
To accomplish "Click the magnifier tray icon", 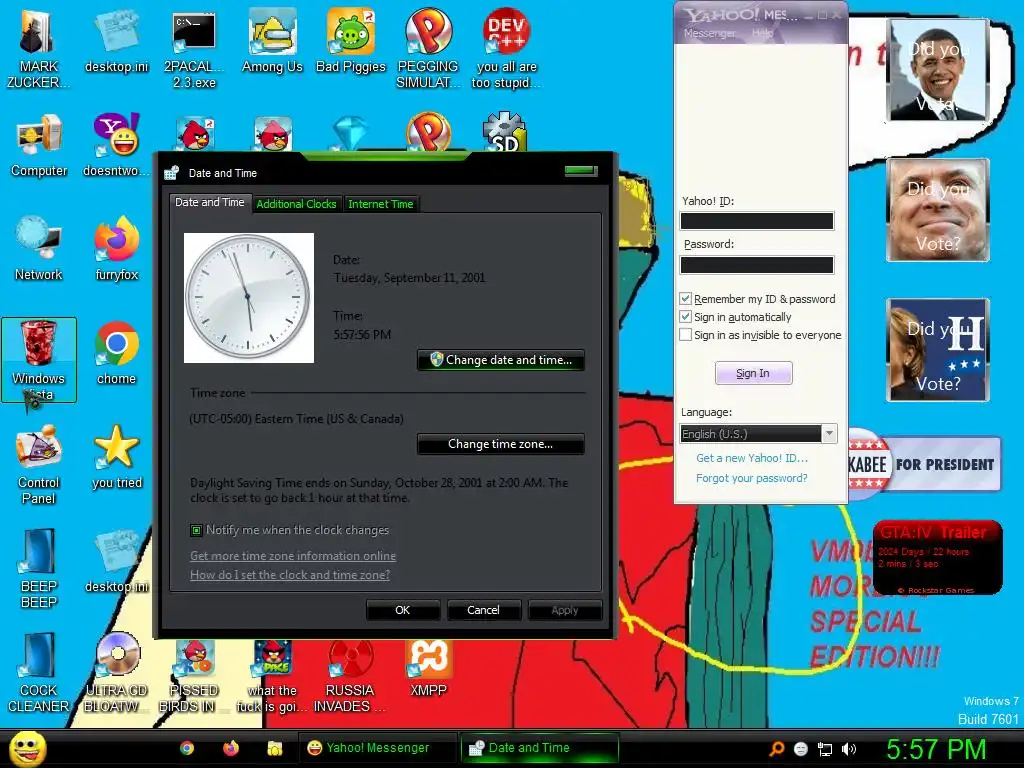I will [x=776, y=749].
